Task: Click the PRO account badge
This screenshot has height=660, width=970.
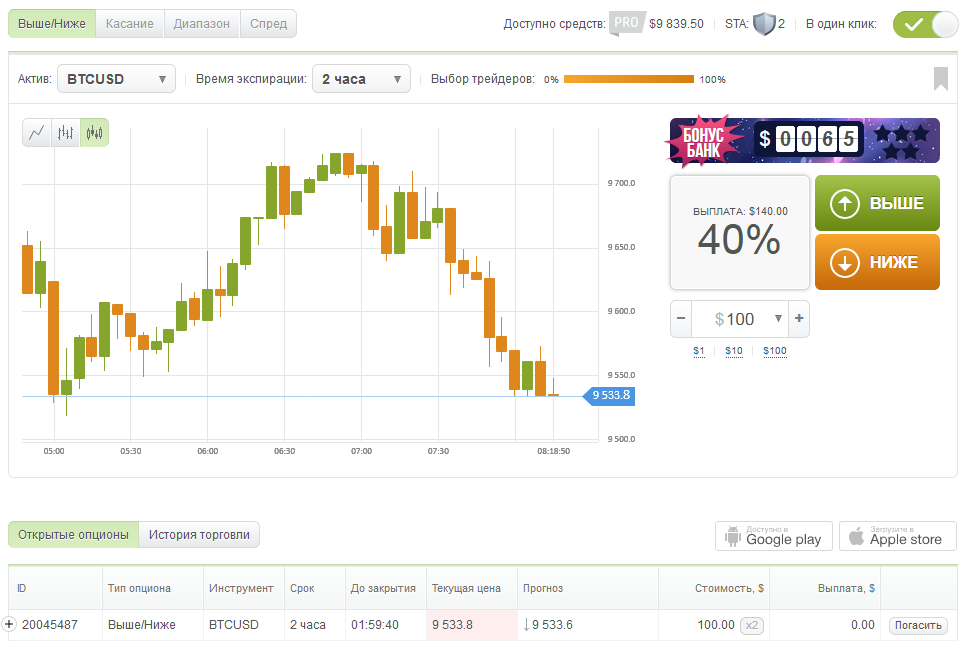Action: (626, 23)
